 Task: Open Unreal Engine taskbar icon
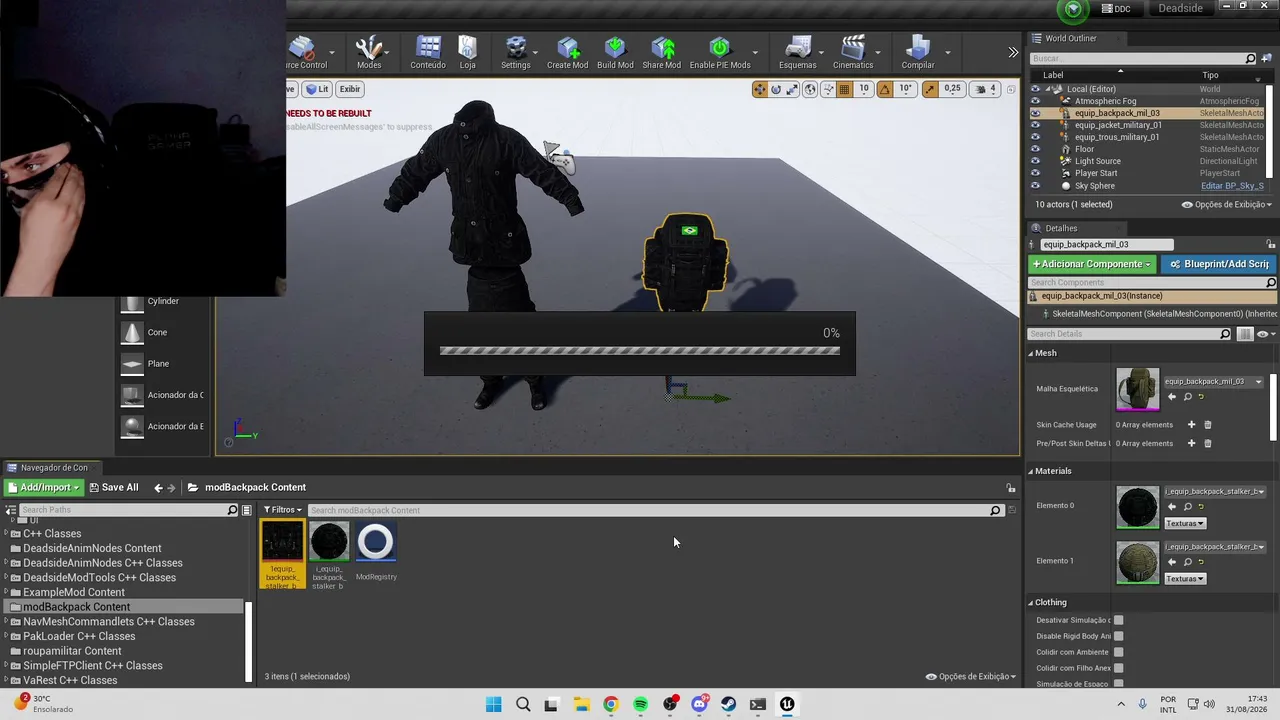point(787,704)
